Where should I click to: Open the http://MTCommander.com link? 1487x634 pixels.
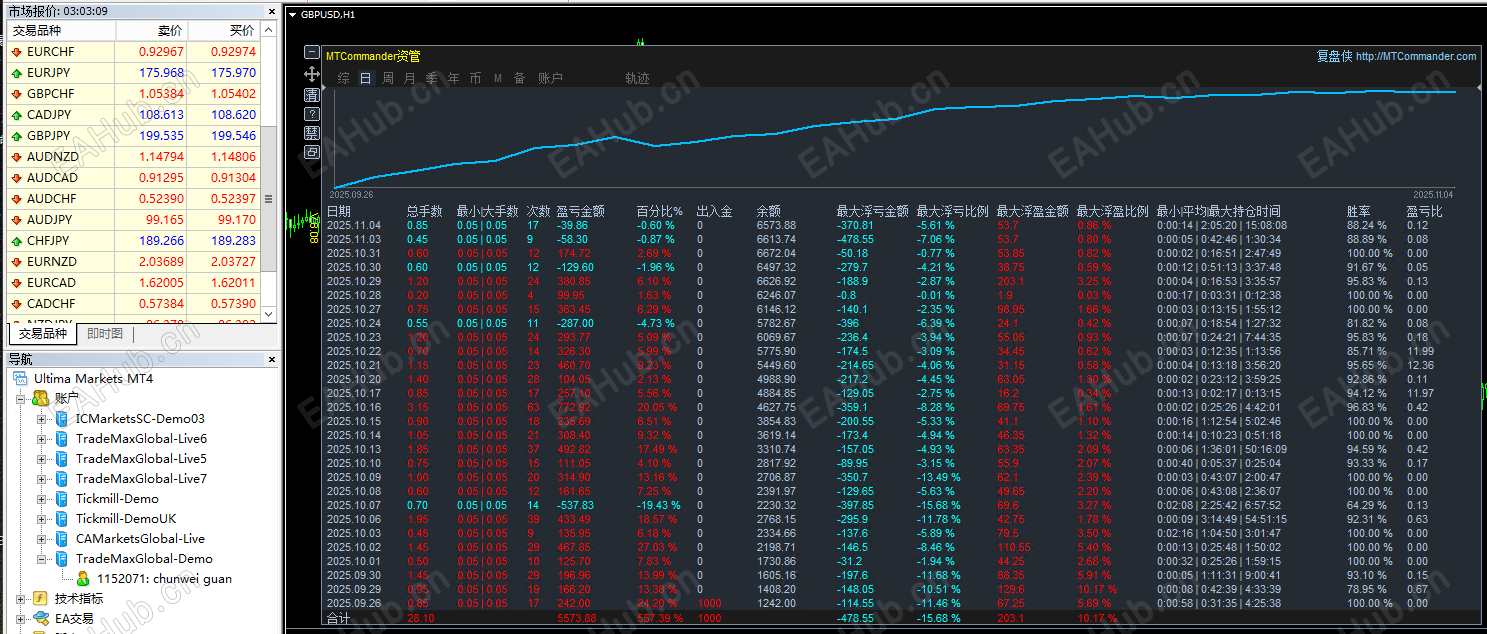(1416, 57)
